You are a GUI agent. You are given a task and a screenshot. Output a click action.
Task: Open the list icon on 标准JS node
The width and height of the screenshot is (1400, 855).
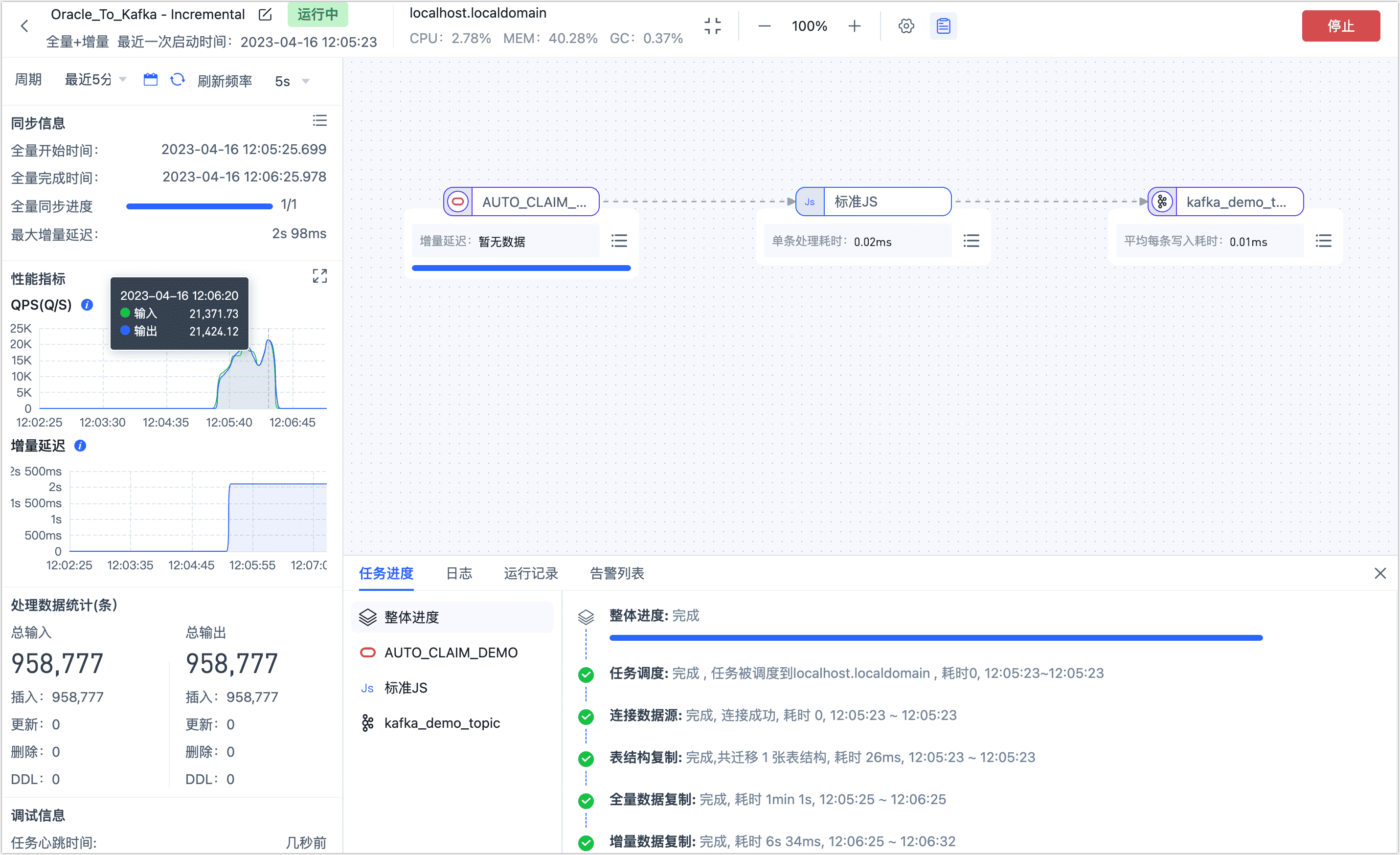(x=971, y=240)
